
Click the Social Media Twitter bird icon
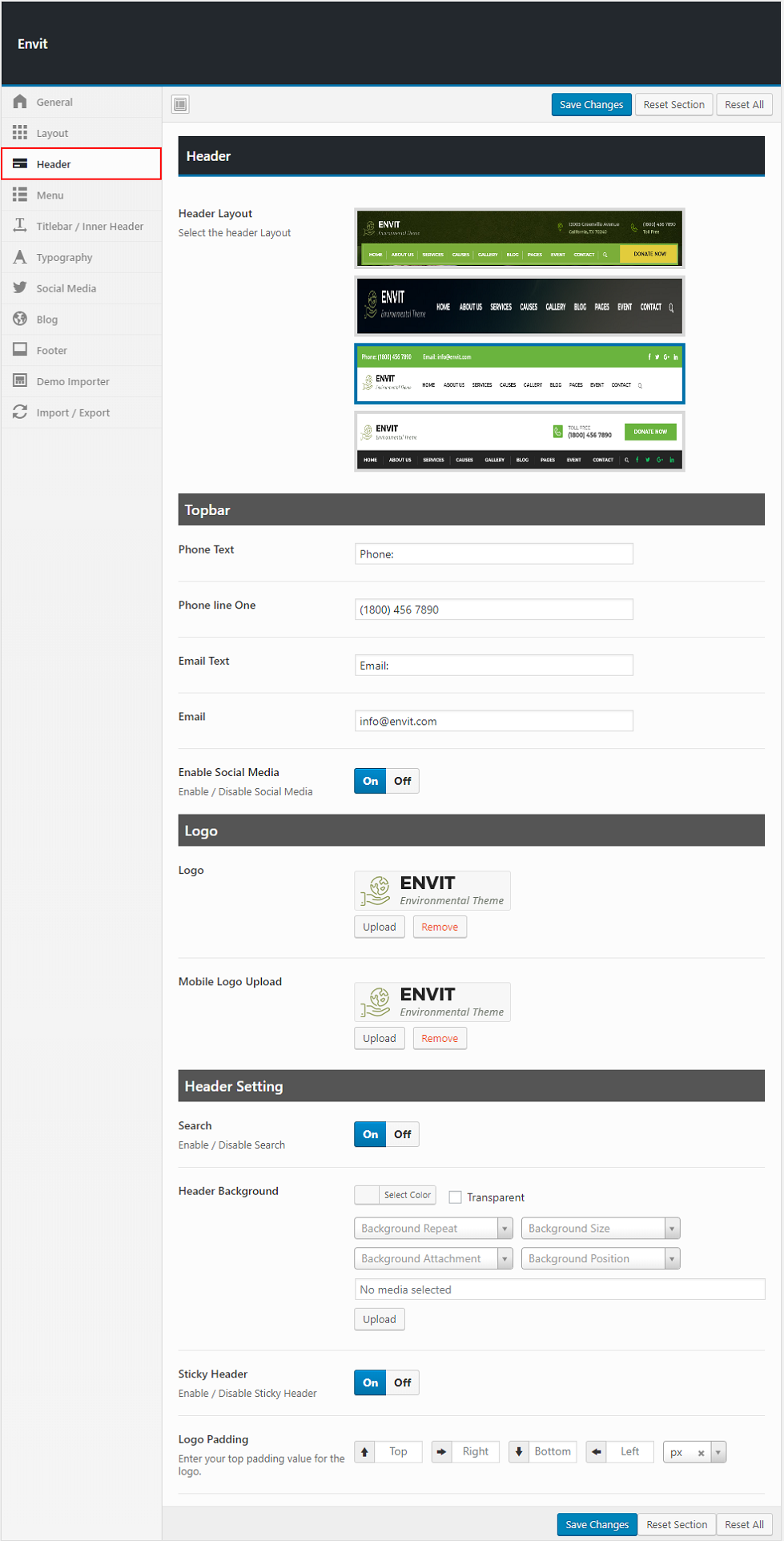coord(20,288)
